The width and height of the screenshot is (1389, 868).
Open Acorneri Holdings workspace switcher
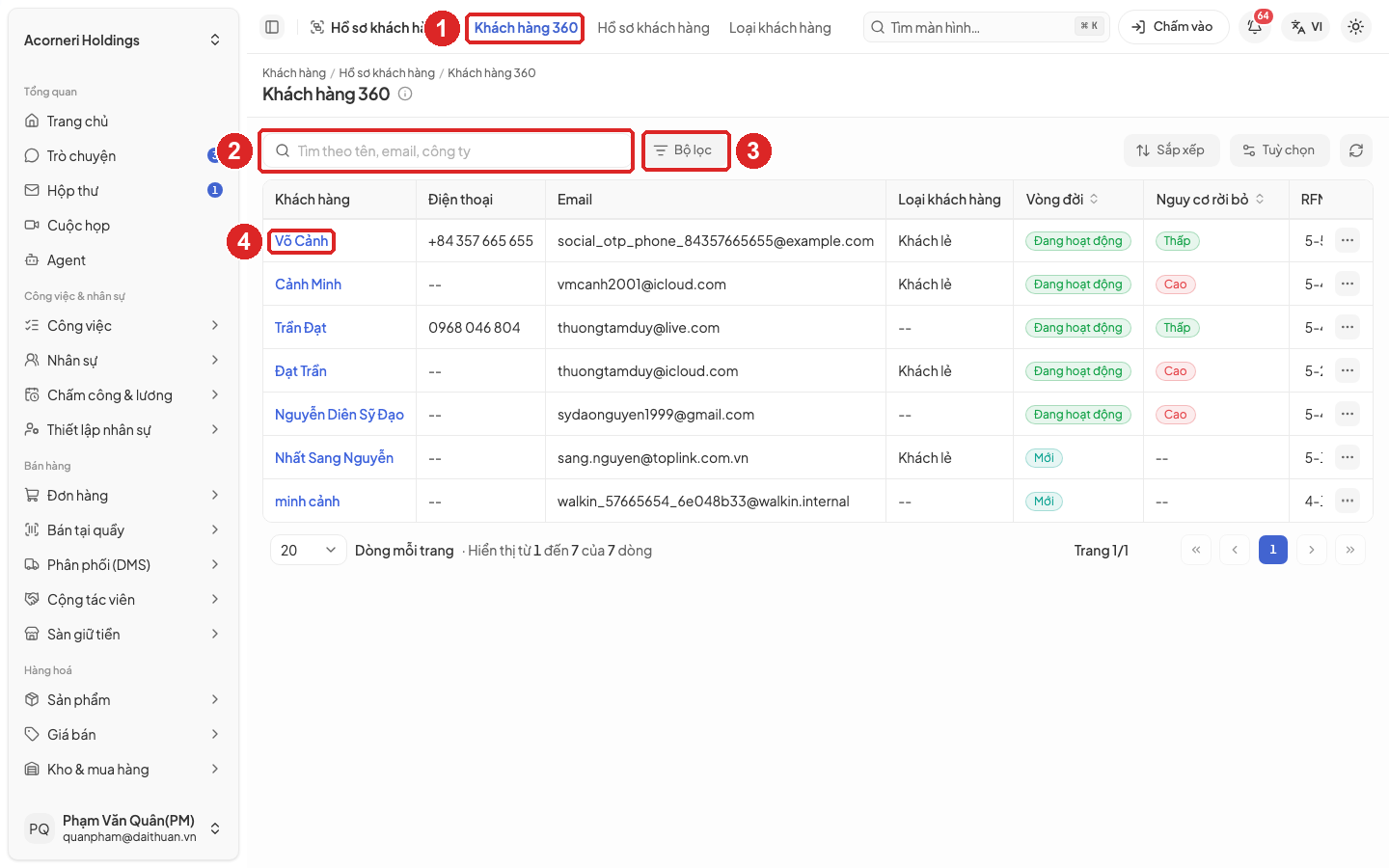coord(123,41)
